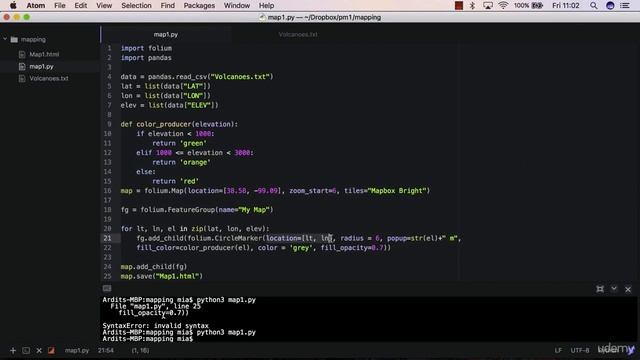Open the File menu

click(x=60, y=6)
